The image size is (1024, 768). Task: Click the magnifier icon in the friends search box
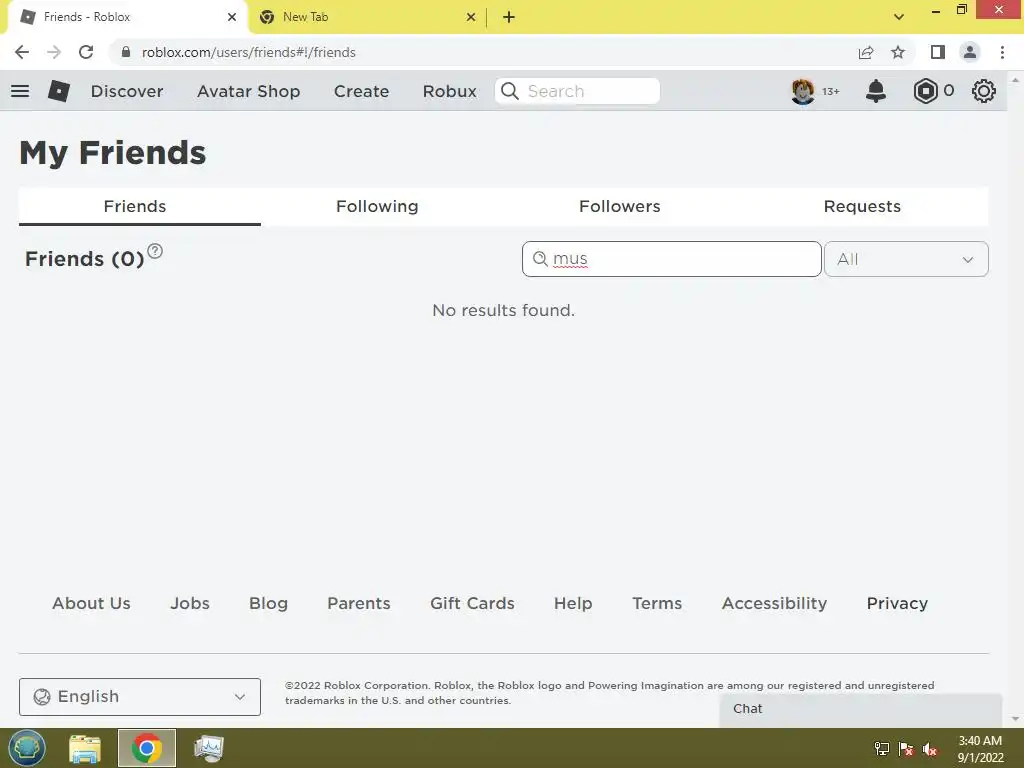(540, 259)
